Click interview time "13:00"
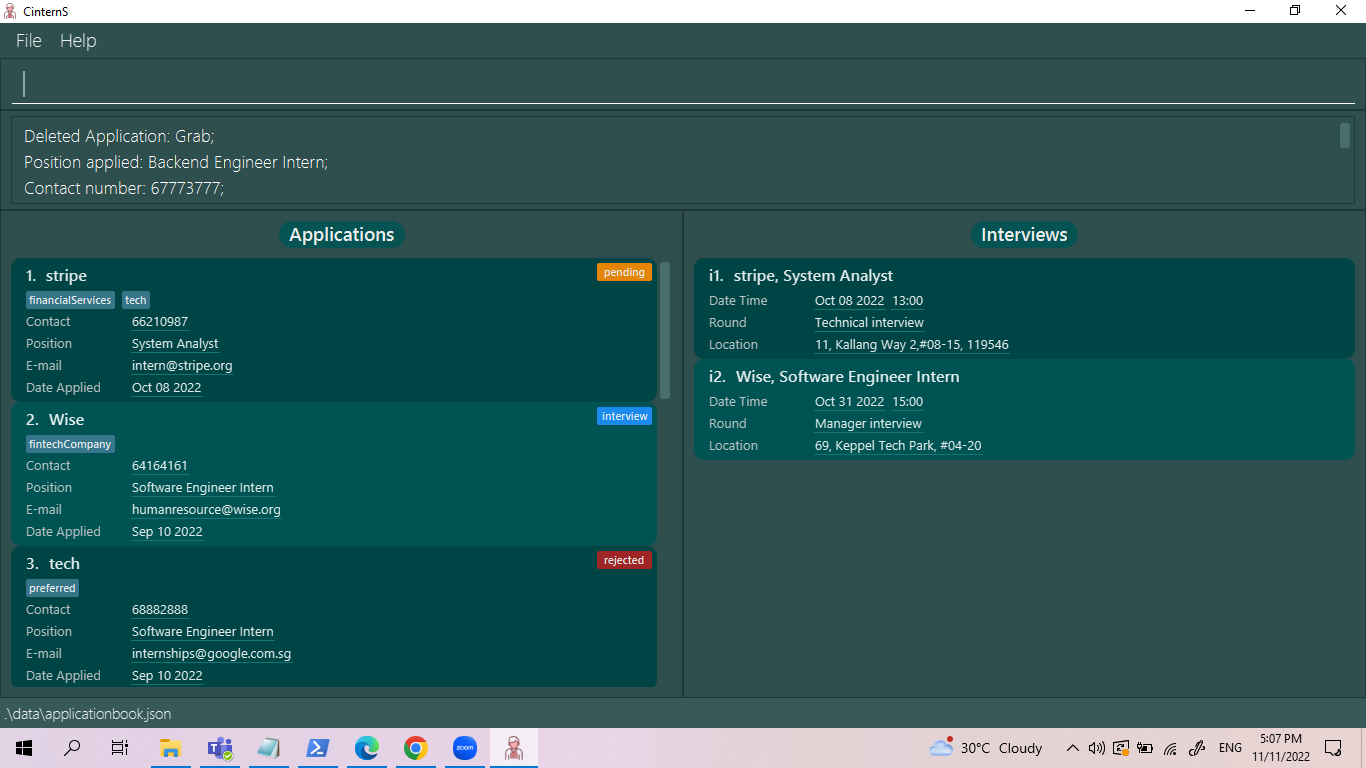1366x768 pixels. [x=908, y=301]
